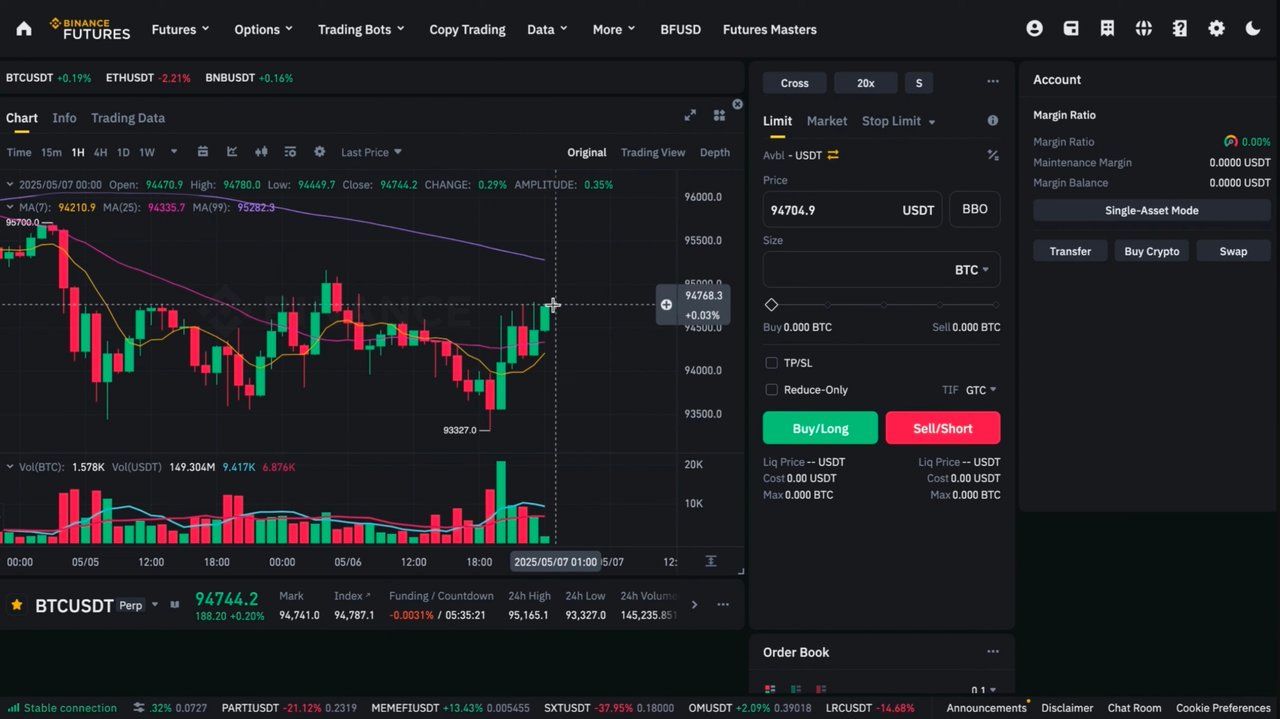Toggle dark mode moon icon
Screen dimensions: 1280x719
click(x=1253, y=29)
